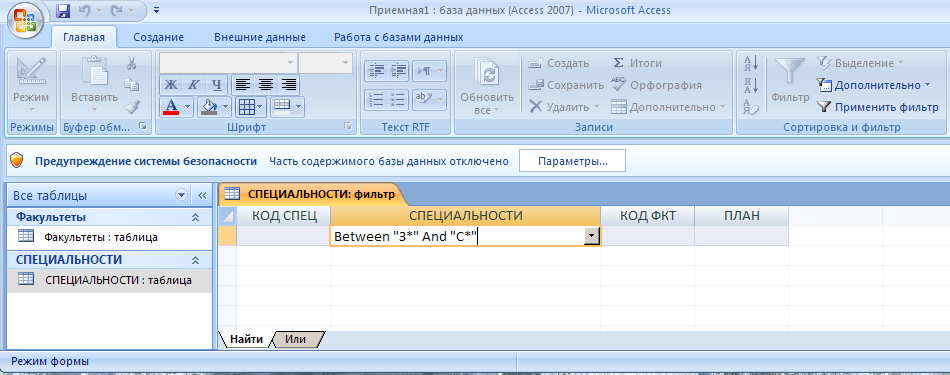Open the filter criteria dropdown in СПЕЦИАЛЬНОСТИ column
Image resolution: width=950 pixels, height=375 pixels.
[x=591, y=237]
